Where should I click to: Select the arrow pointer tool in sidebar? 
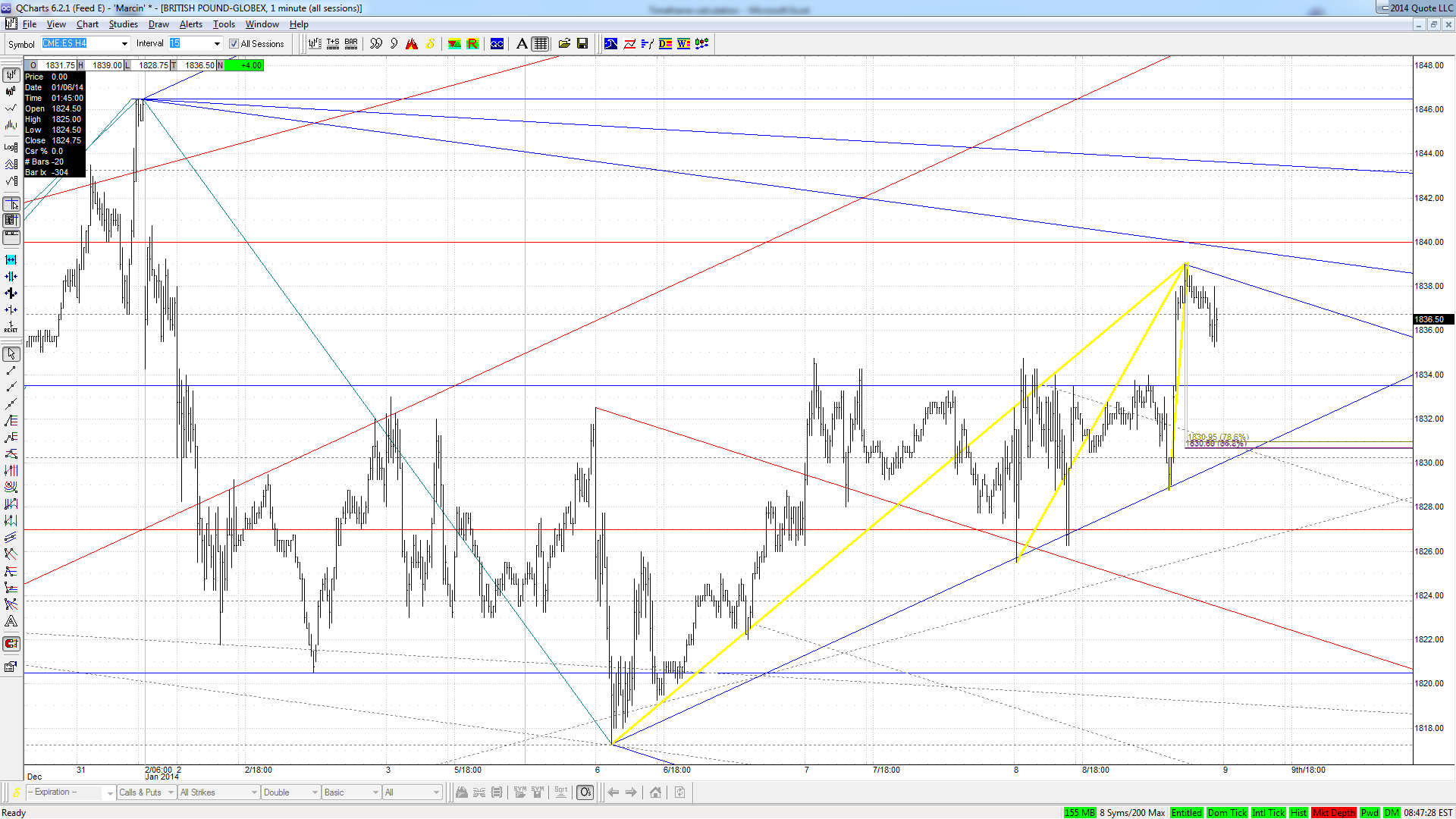(11, 354)
